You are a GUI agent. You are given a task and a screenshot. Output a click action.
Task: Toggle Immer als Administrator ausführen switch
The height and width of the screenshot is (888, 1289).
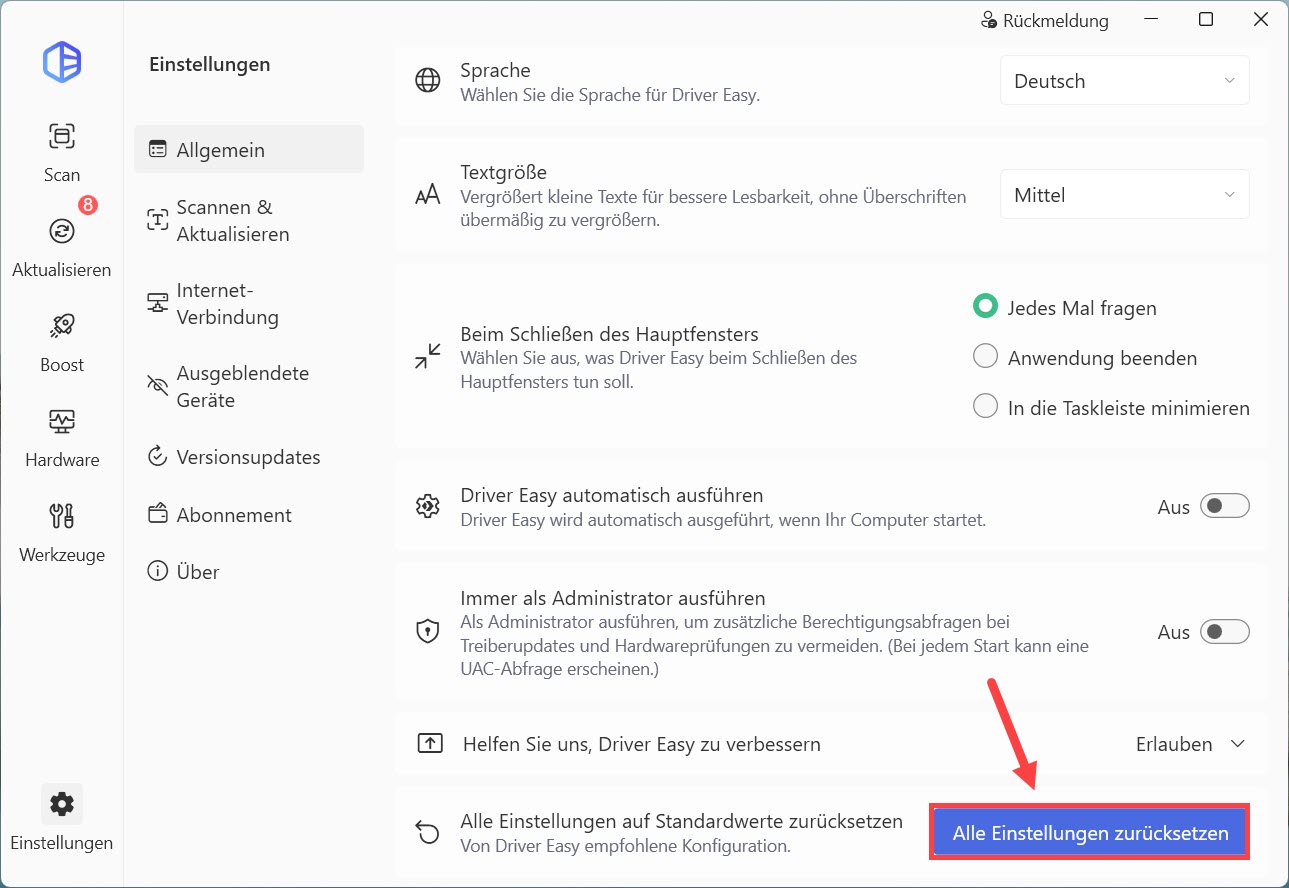pyautogui.click(x=1225, y=632)
